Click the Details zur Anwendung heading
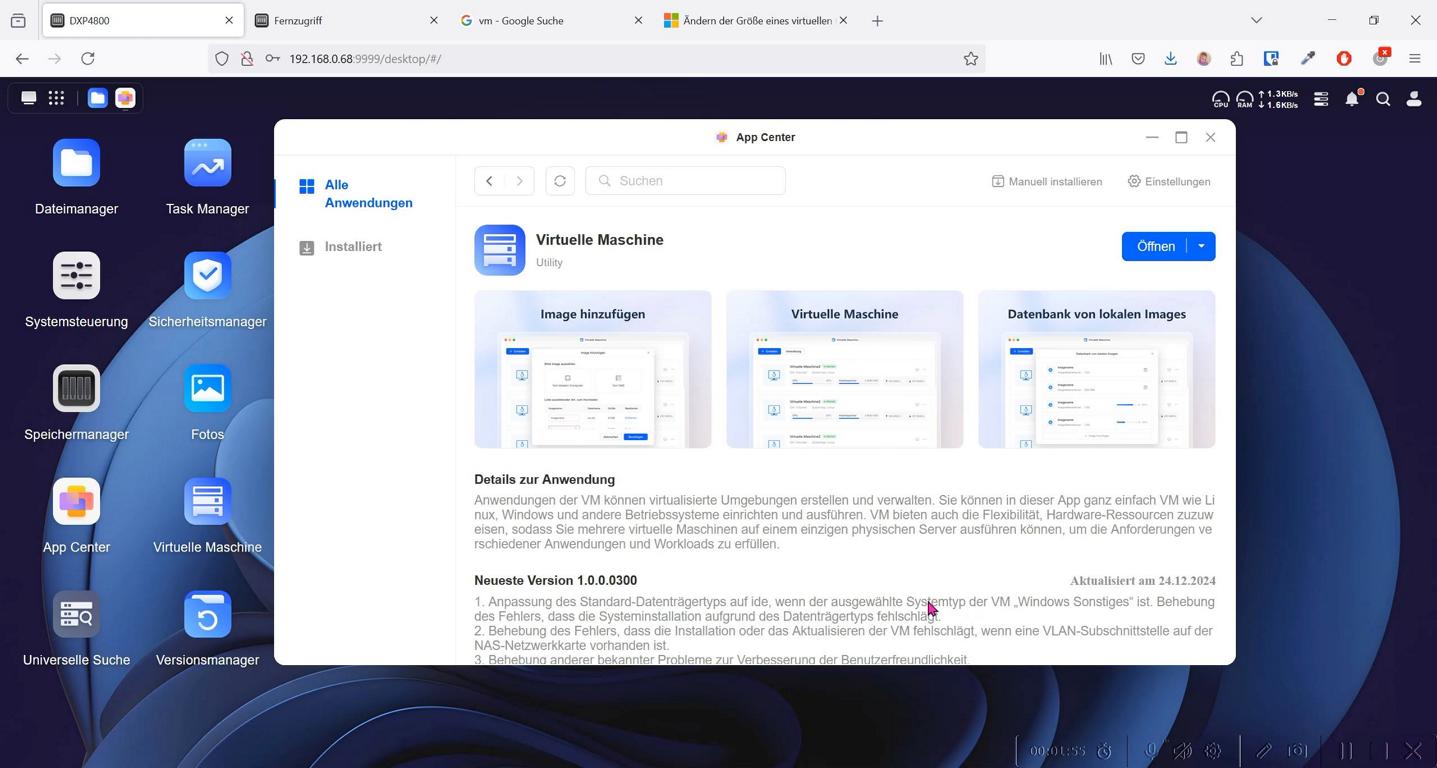Viewport: 1437px width, 768px height. pos(545,479)
